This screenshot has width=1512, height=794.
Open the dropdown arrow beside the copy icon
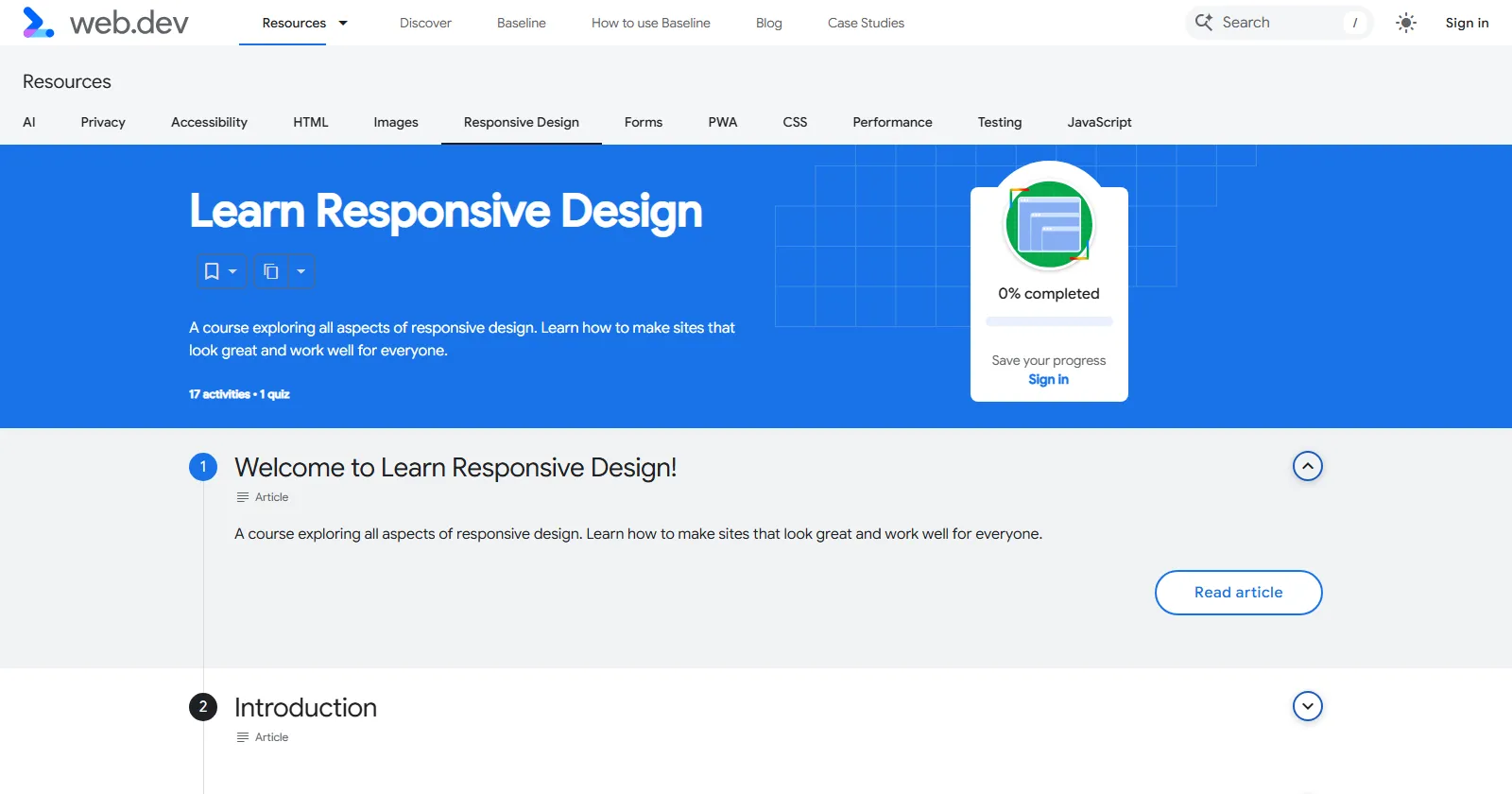pyautogui.click(x=301, y=271)
